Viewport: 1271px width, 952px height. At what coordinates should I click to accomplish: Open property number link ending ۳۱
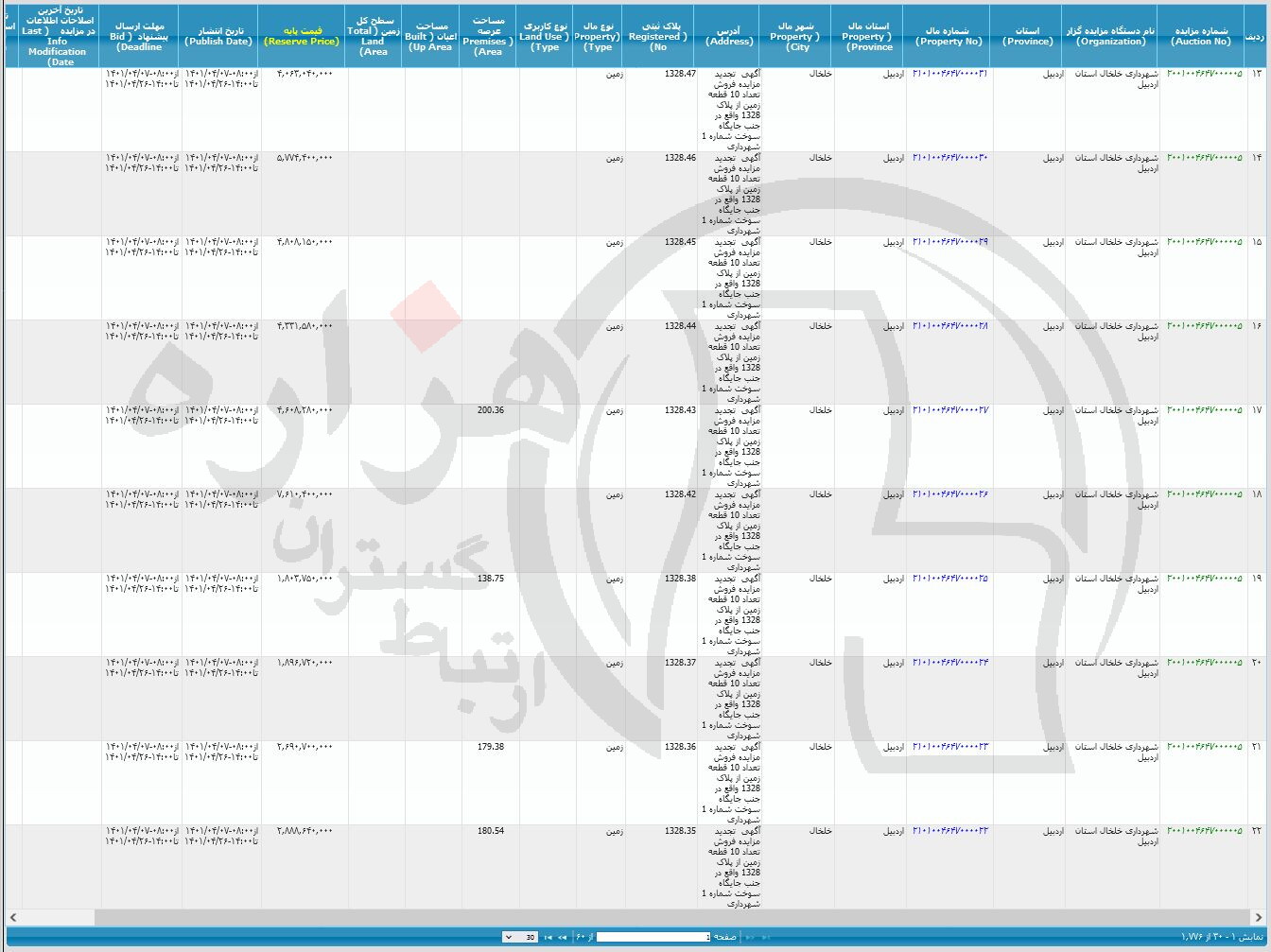(x=949, y=74)
